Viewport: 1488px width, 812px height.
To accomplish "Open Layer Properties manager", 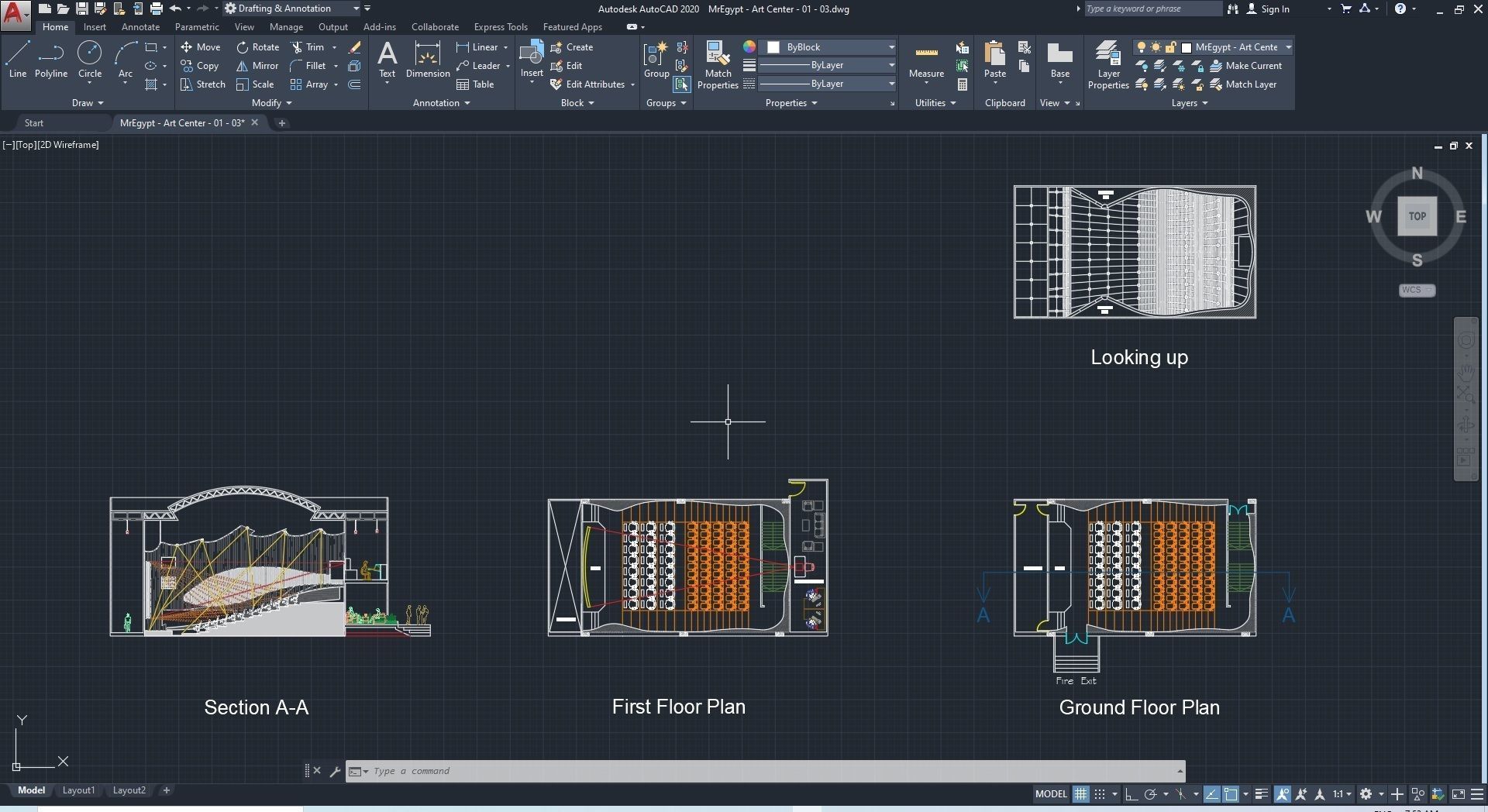I will pyautogui.click(x=1108, y=65).
